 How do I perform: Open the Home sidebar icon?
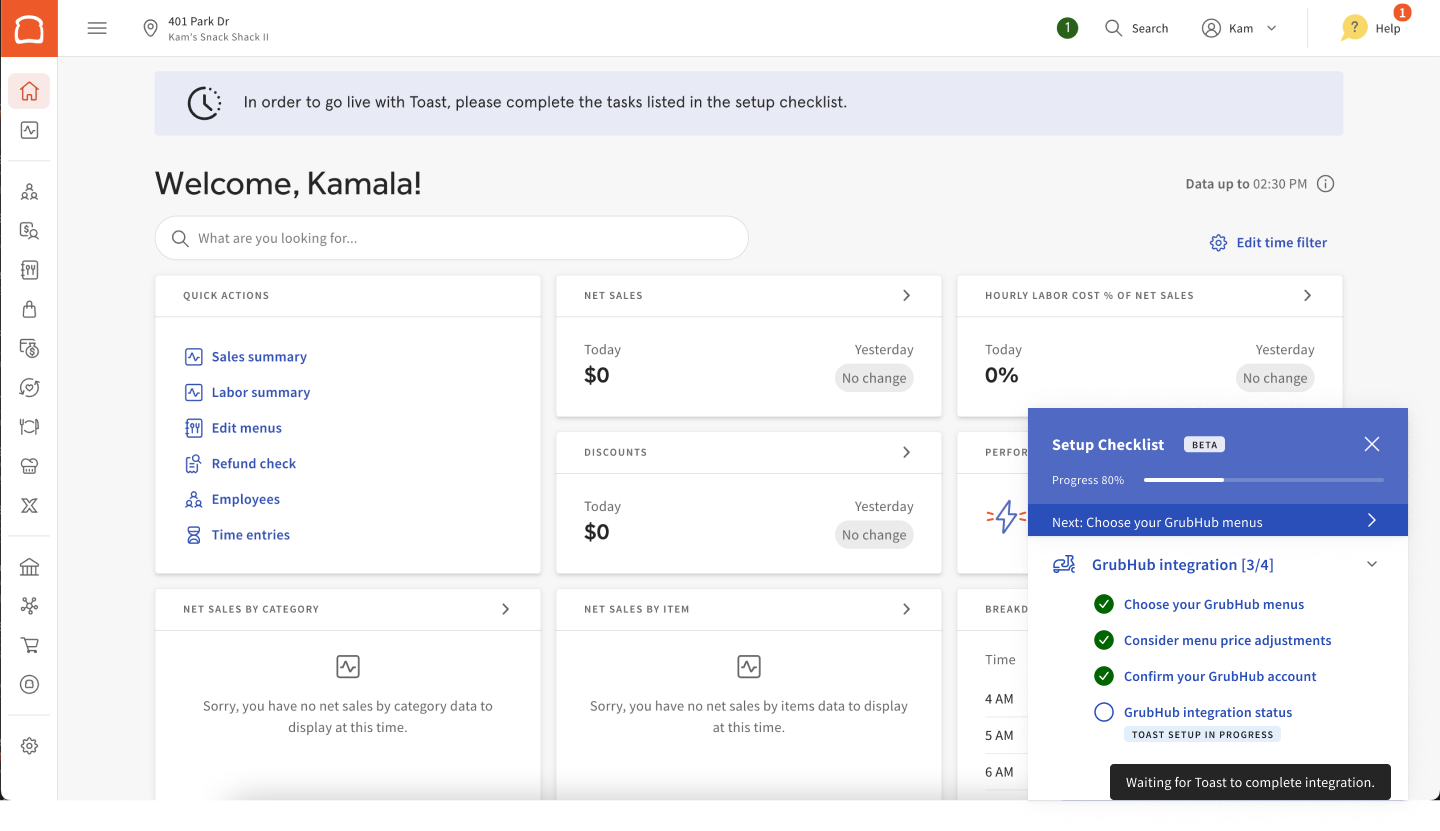(x=29, y=92)
